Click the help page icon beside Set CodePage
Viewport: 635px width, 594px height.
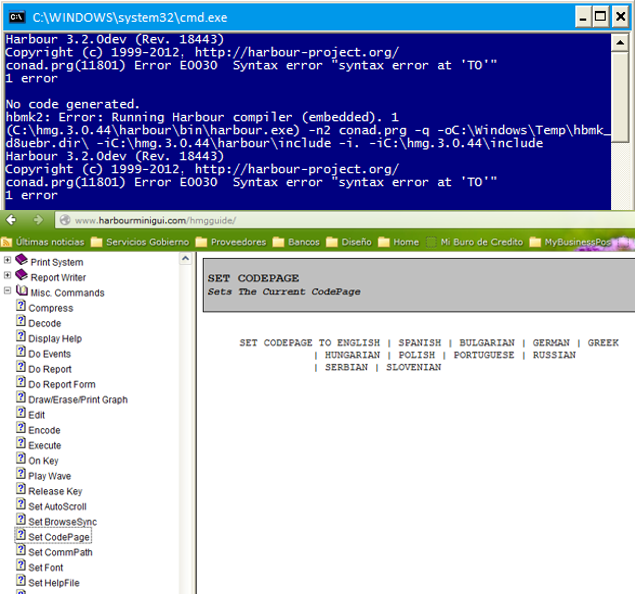[x=21, y=534]
